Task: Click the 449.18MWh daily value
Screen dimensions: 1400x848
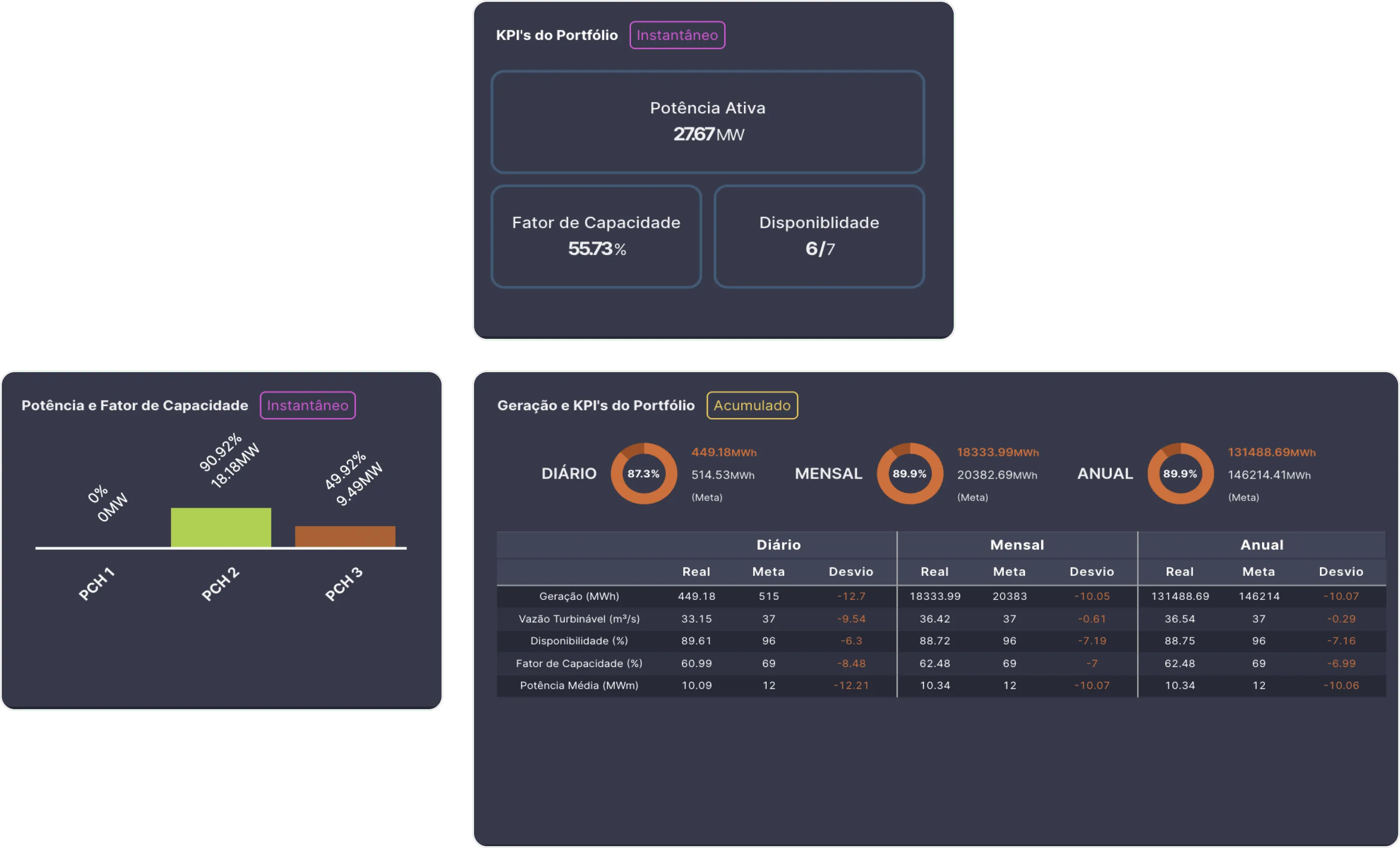Action: point(724,453)
